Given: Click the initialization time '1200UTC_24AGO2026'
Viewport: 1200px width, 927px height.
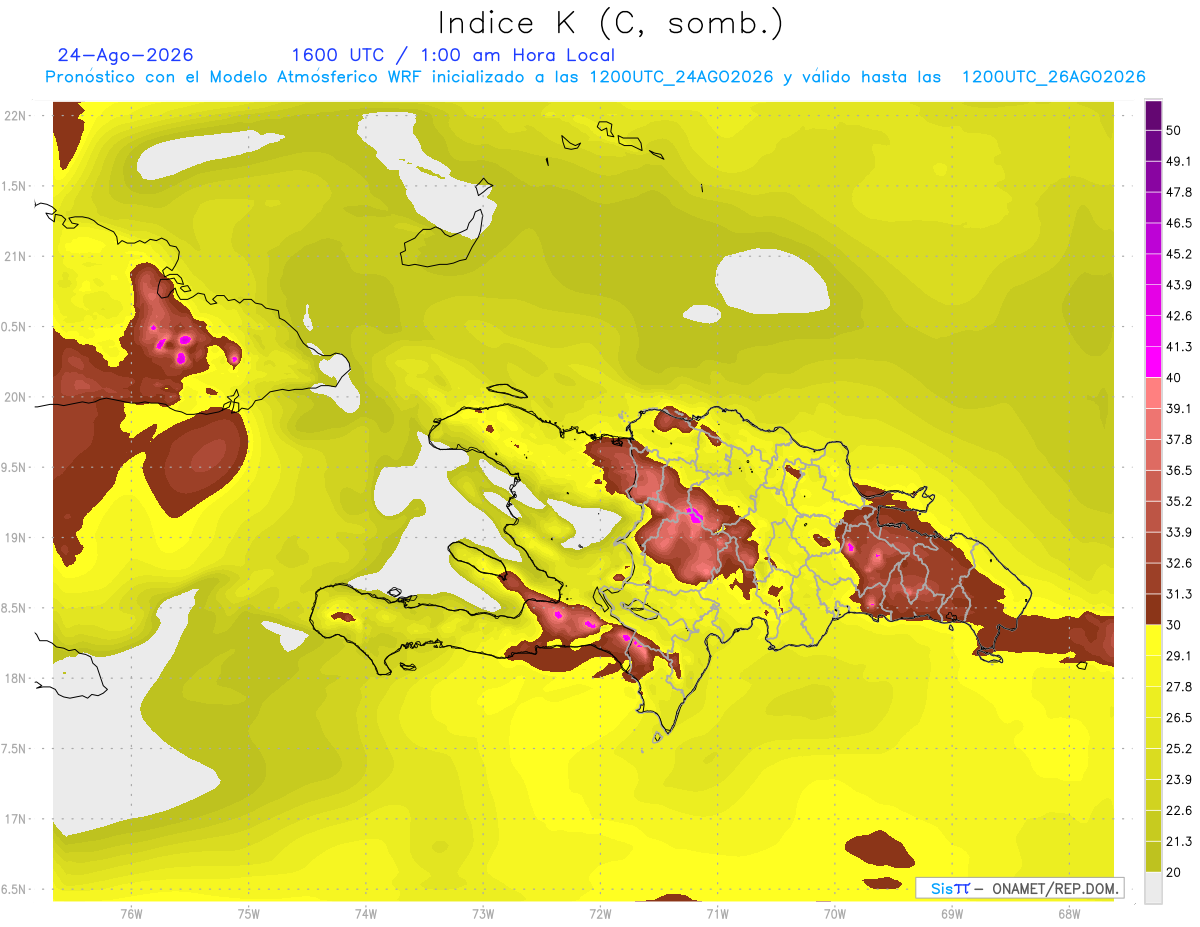Looking at the screenshot, I should (x=681, y=77).
